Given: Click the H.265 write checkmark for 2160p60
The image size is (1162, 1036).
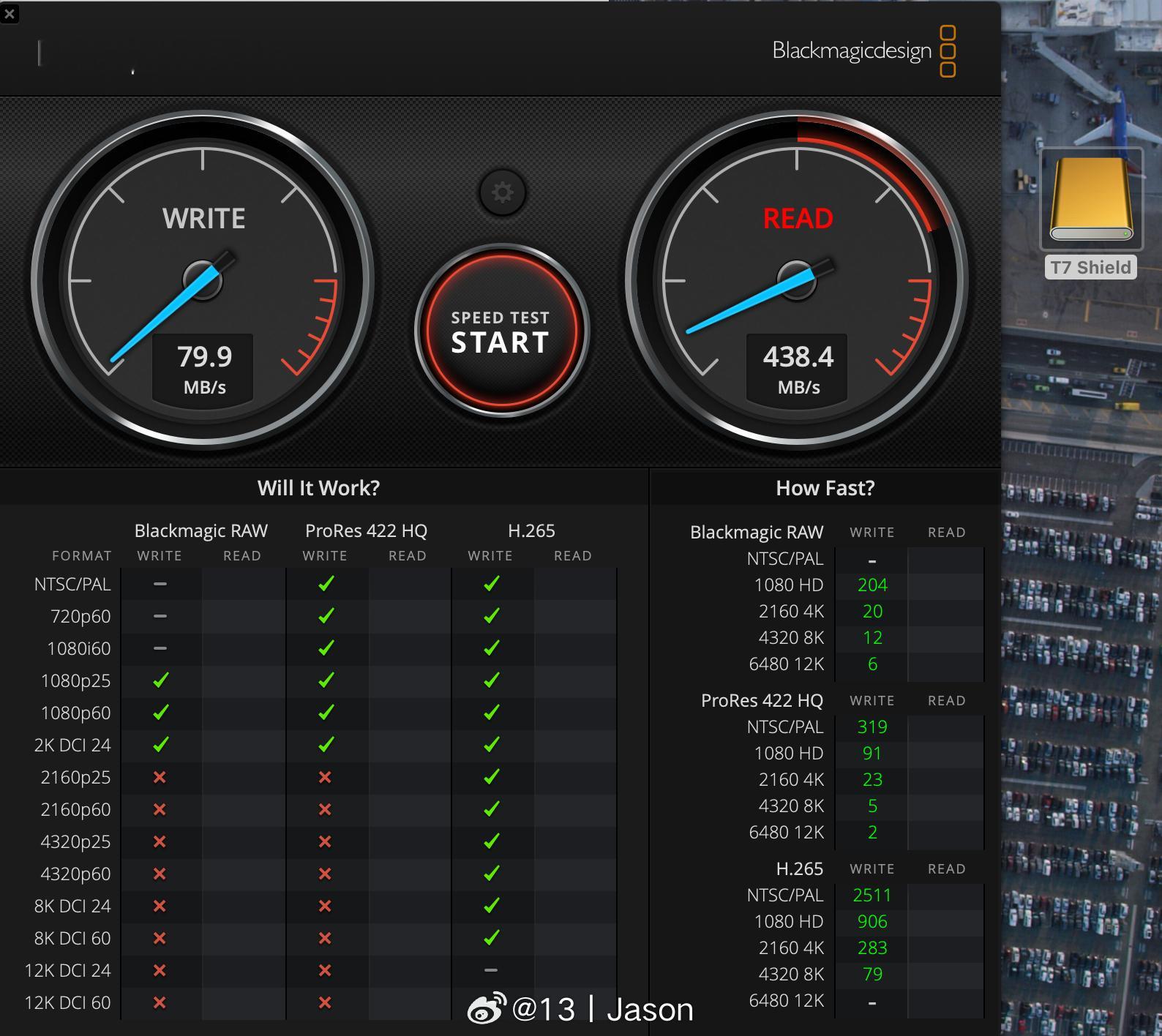Looking at the screenshot, I should pyautogui.click(x=491, y=808).
